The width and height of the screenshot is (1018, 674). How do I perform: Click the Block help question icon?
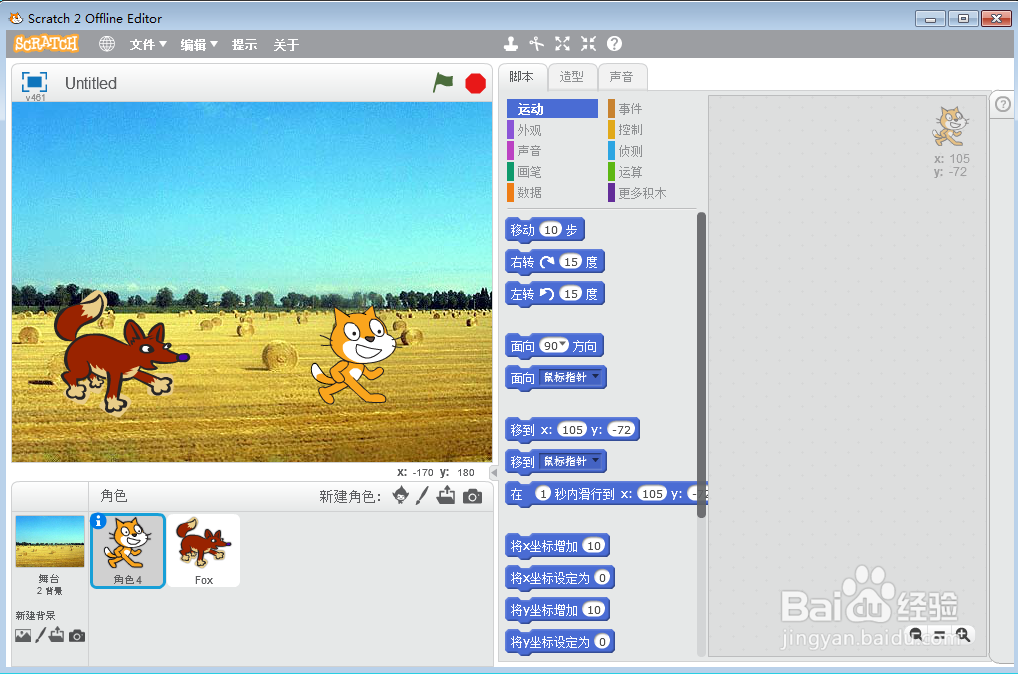(614, 44)
